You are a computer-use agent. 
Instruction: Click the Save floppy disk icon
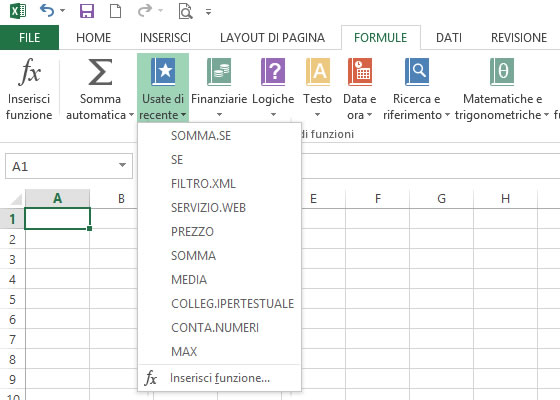tap(87, 11)
